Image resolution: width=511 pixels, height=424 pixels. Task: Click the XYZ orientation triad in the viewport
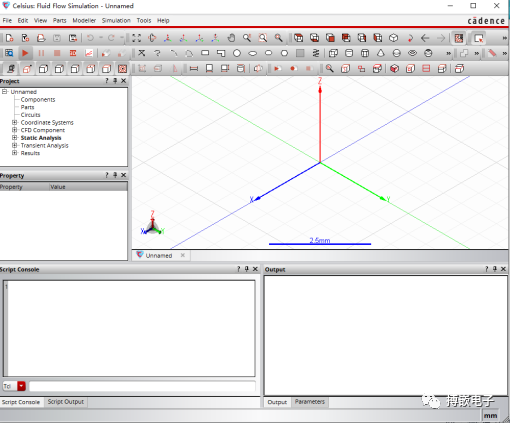click(153, 223)
